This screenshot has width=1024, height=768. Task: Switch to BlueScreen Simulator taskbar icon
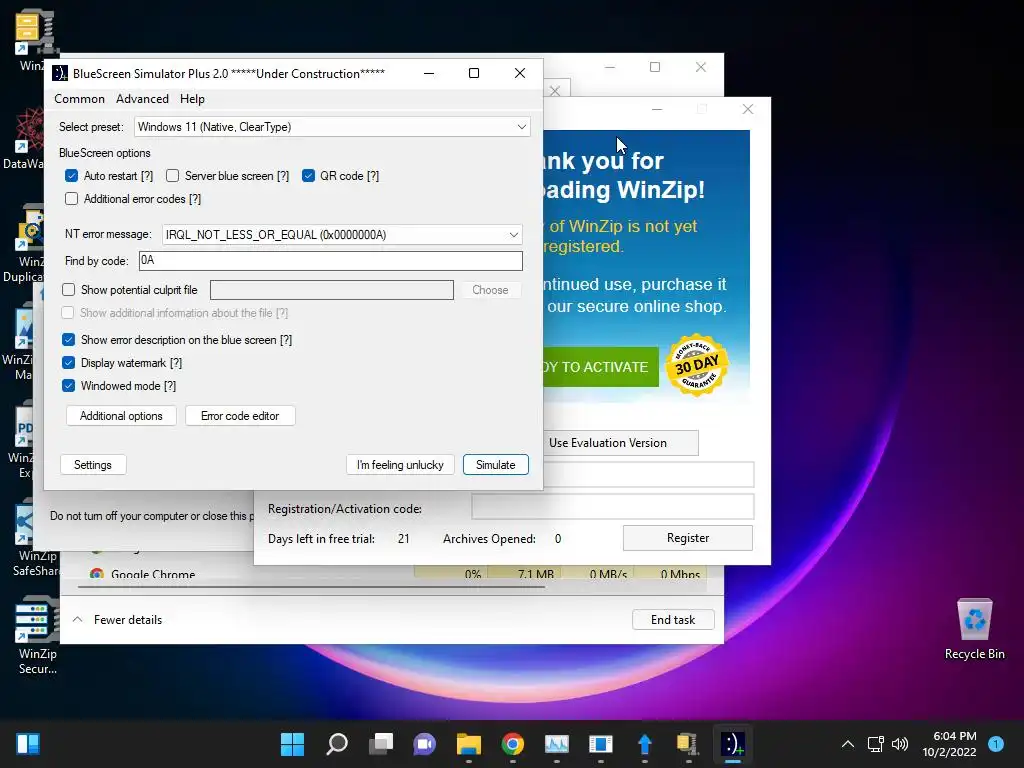[732, 744]
